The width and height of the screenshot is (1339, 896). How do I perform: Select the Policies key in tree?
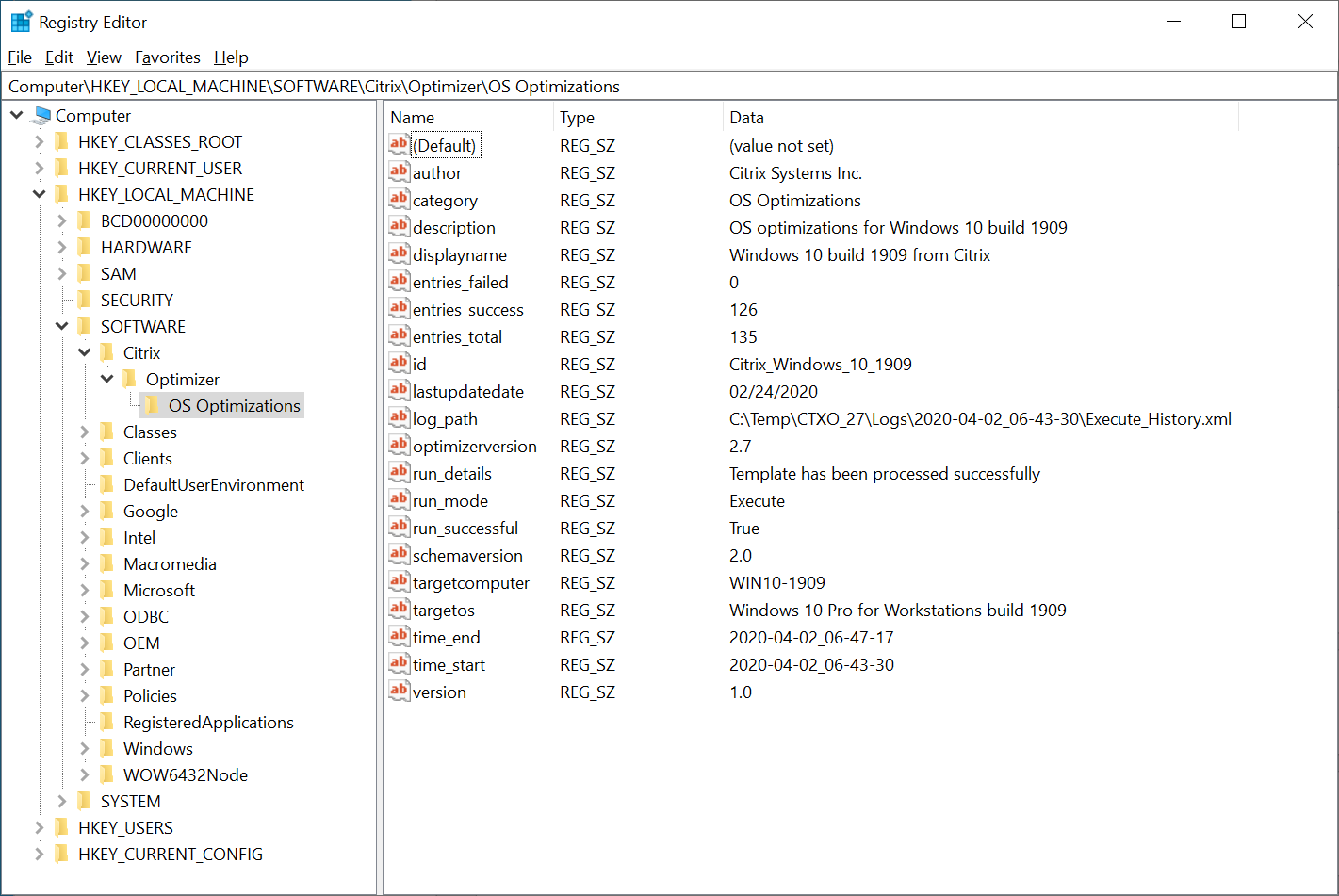click(x=150, y=696)
